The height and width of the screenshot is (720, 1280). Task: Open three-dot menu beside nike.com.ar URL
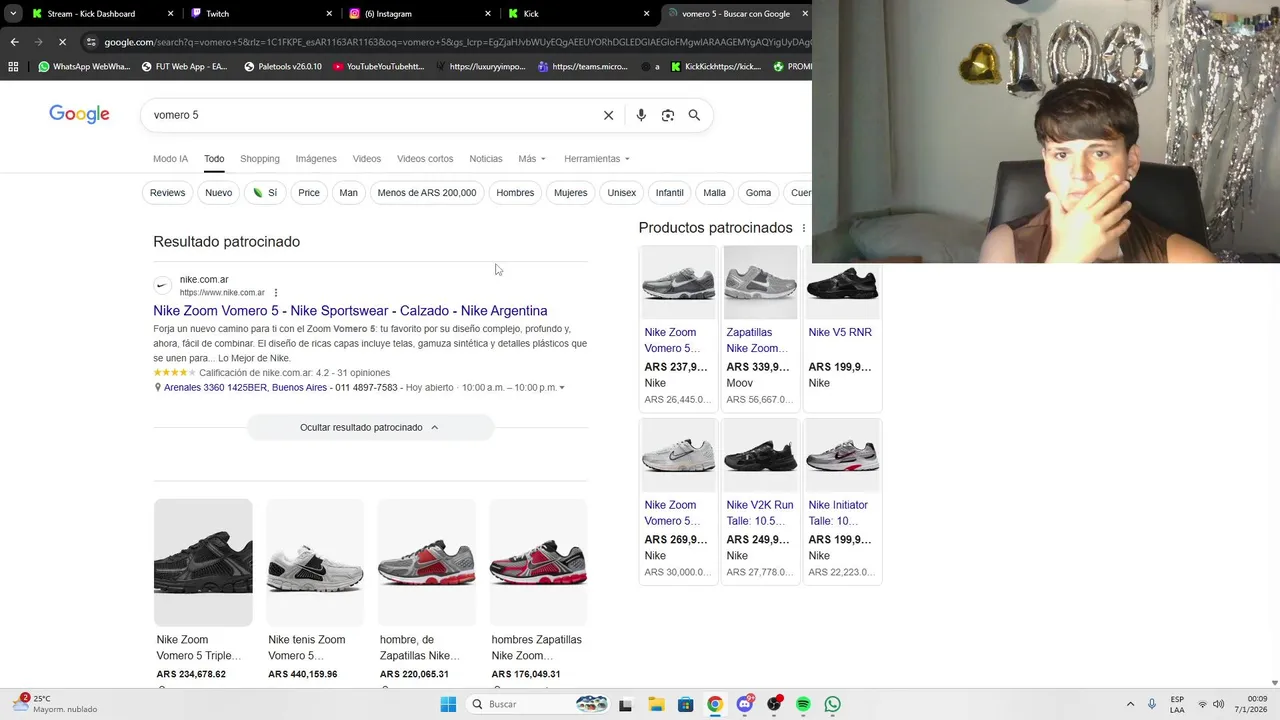(276, 293)
